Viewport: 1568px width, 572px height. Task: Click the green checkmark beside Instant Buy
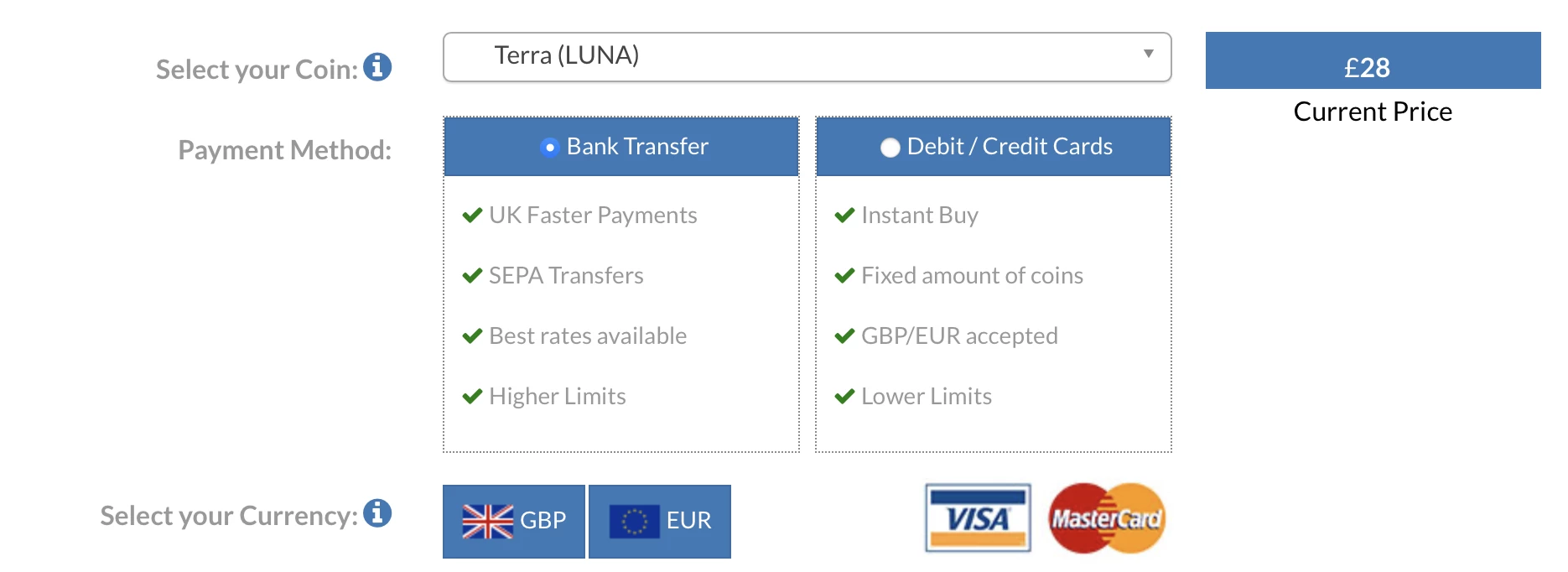click(x=844, y=216)
